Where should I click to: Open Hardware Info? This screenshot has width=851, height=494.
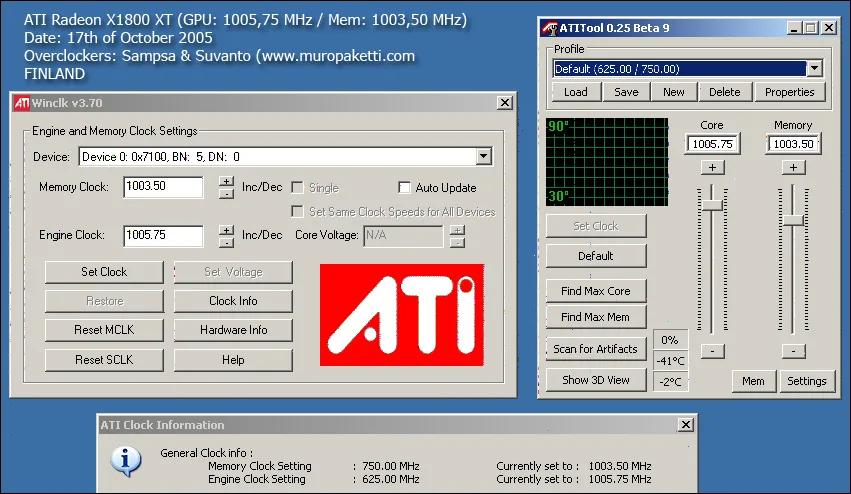click(233, 330)
